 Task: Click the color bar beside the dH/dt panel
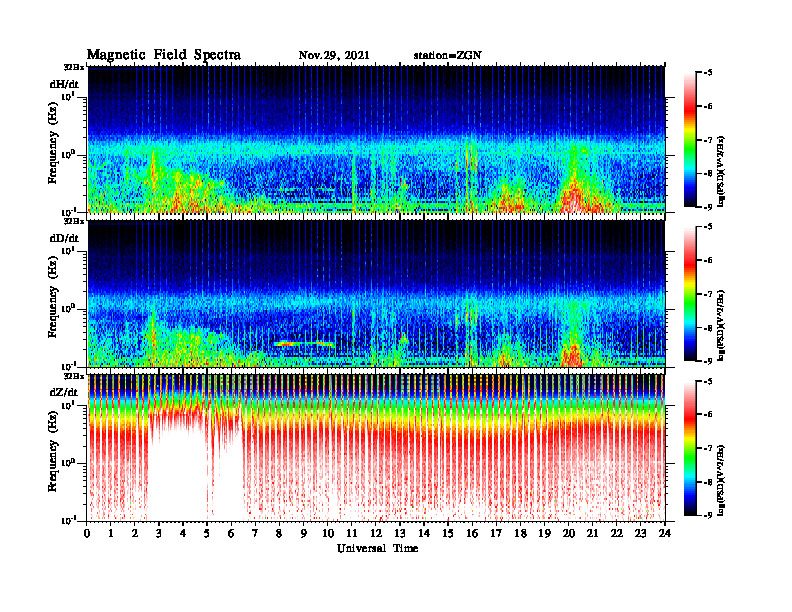(690, 140)
